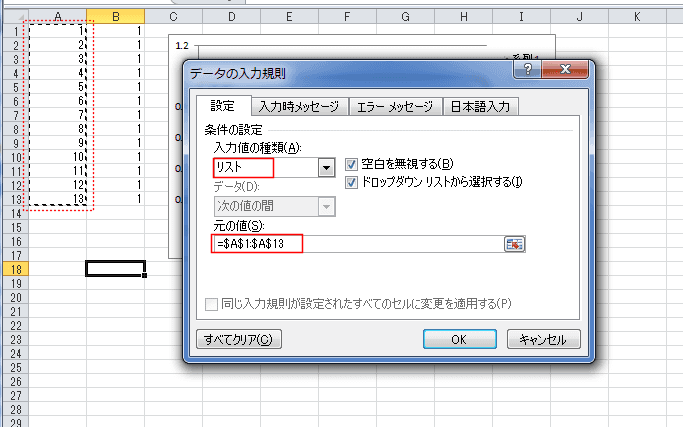Open the 入力値の種類 dropdown arrow
This screenshot has width=683, height=427.
326,168
